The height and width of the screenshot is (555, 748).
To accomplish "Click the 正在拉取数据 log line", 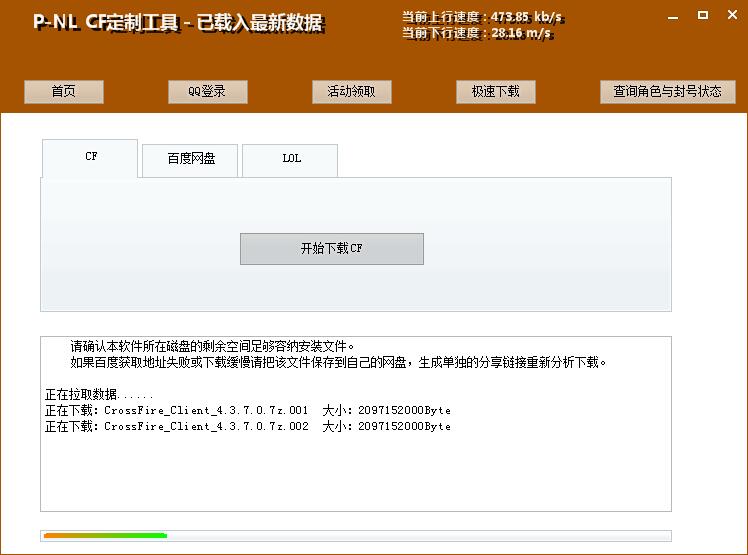I will [99, 394].
